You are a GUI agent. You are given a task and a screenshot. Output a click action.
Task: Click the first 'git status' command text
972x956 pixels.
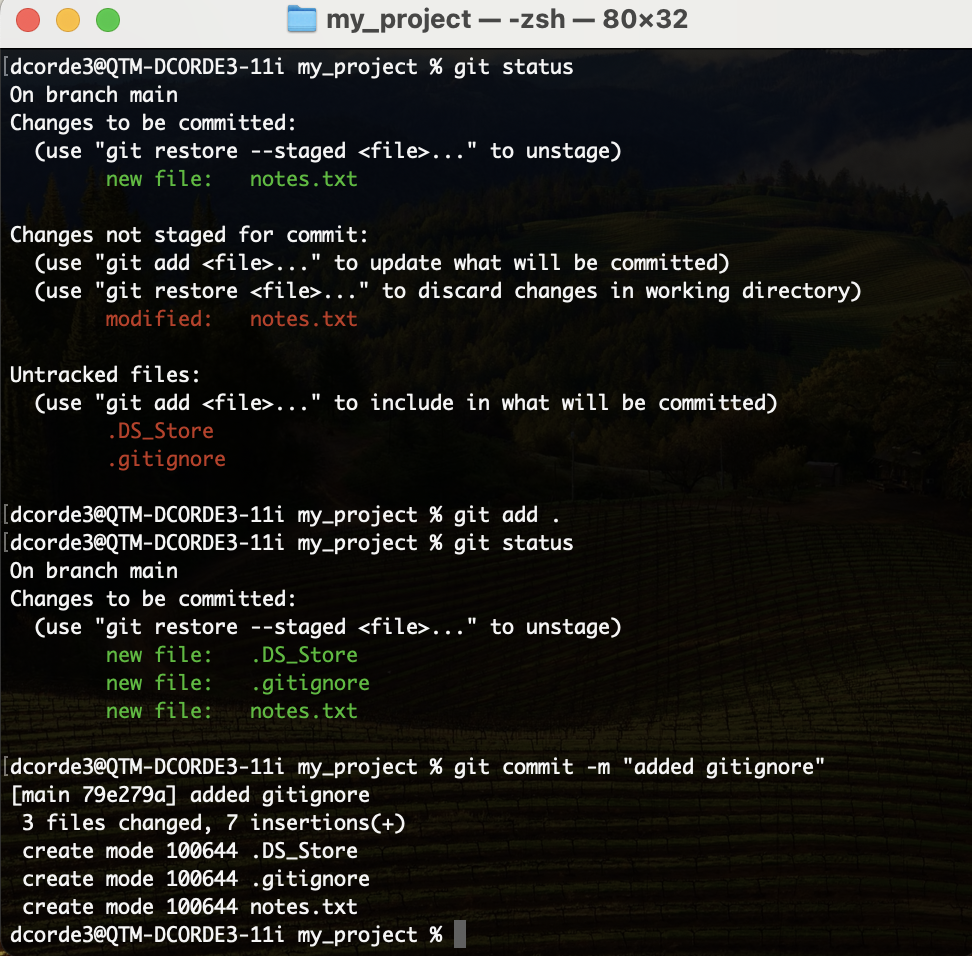513,67
